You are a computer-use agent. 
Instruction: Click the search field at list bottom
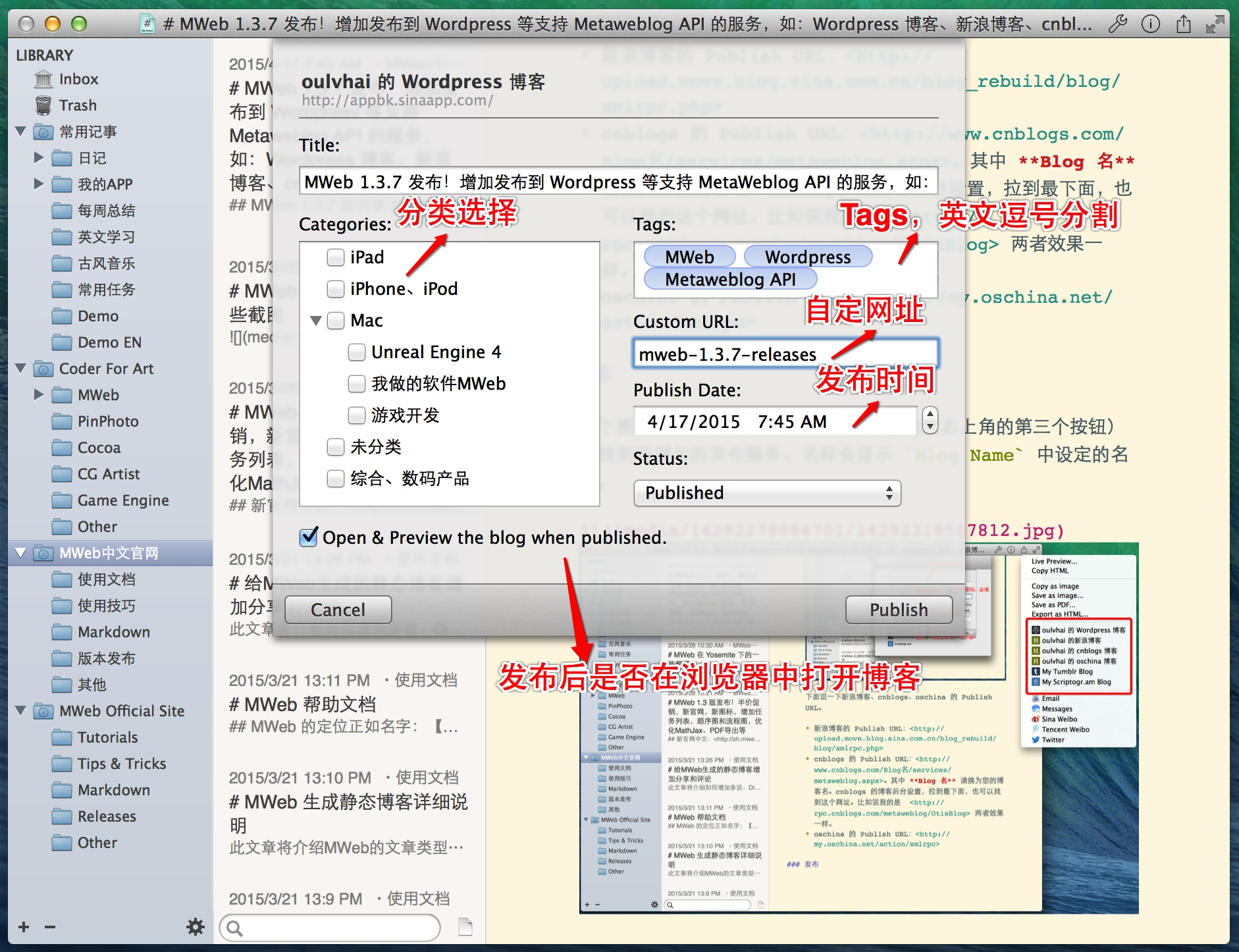(330, 928)
